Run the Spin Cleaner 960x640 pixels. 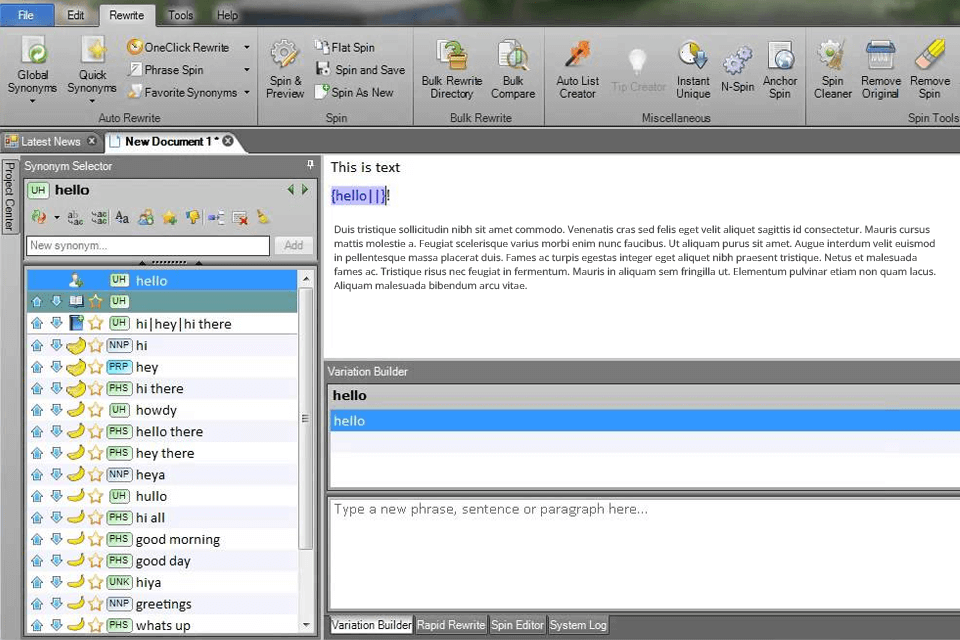[x=832, y=69]
